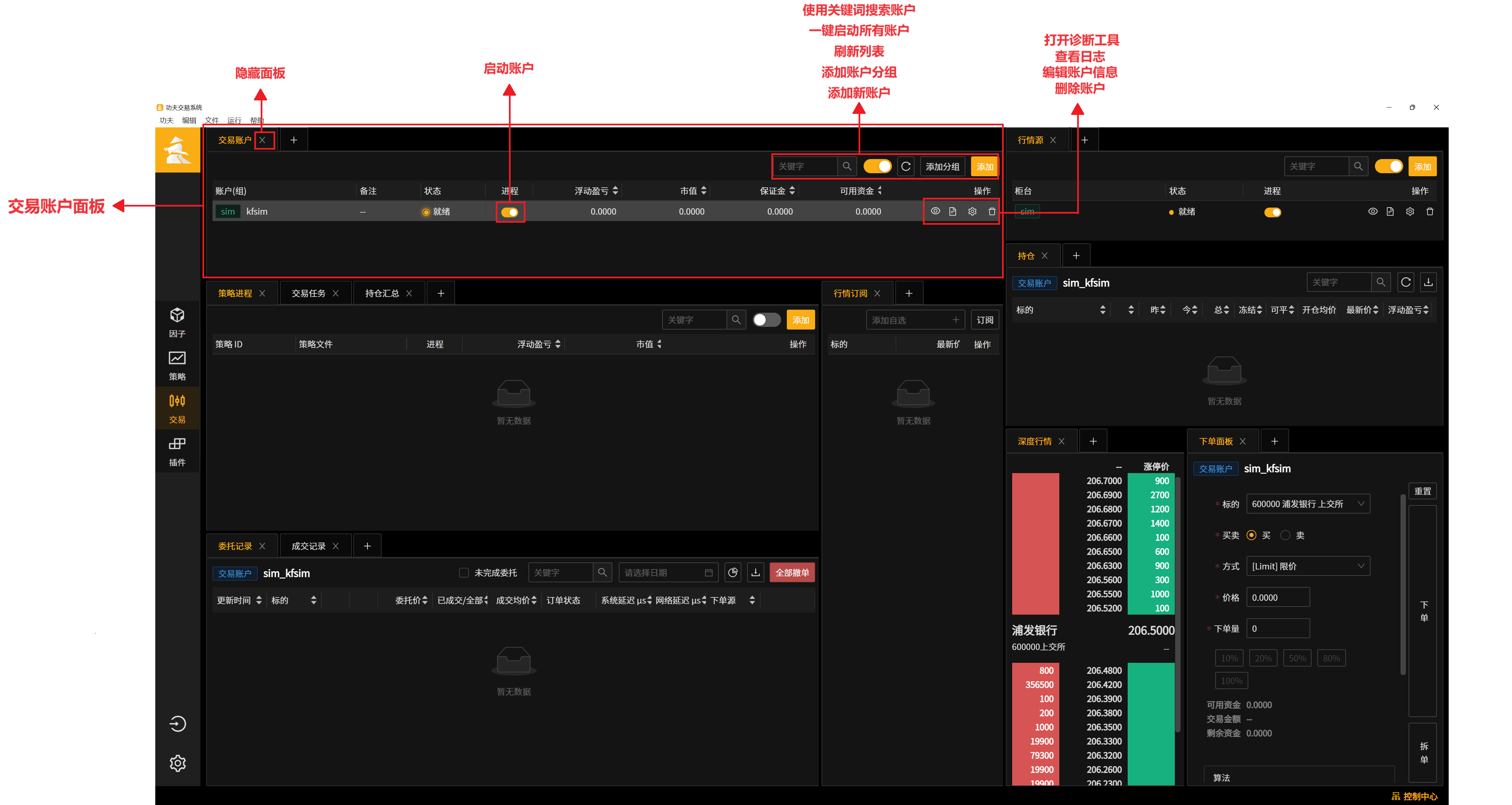Select the 卖 (sell) radio button
Image resolution: width=1512 pixels, height=805 pixels.
(x=1285, y=535)
